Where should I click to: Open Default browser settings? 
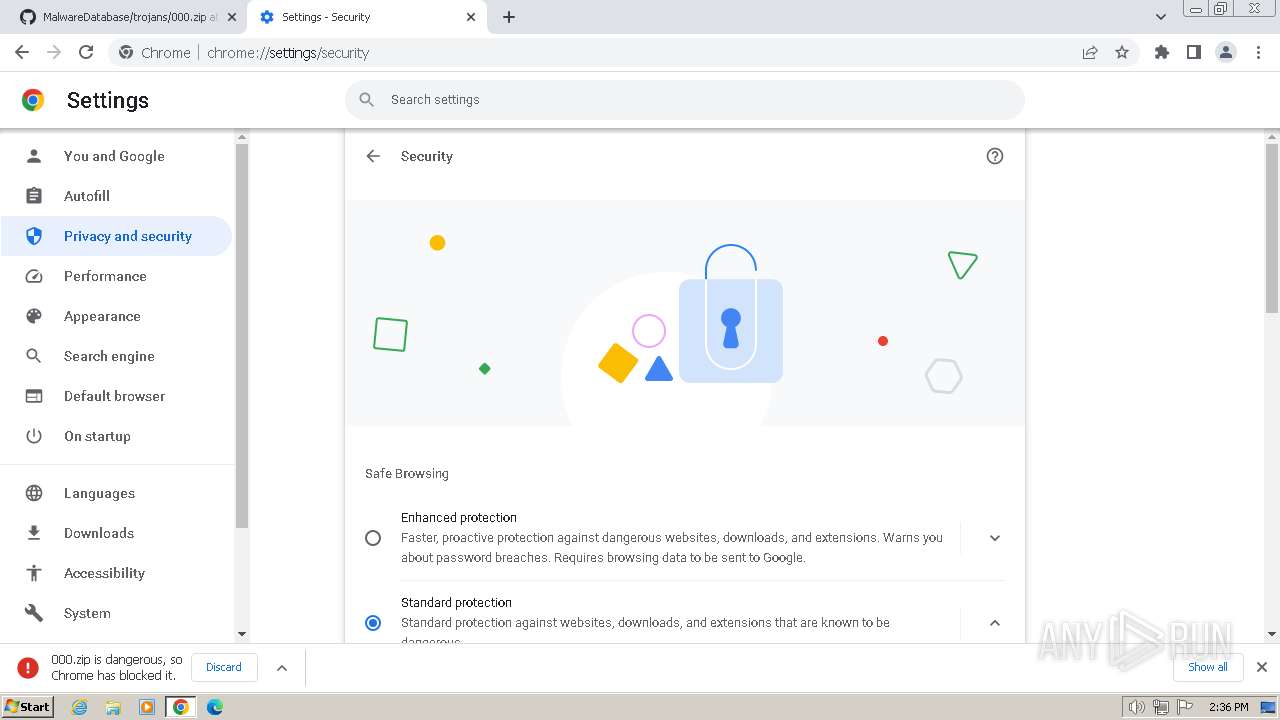tap(116, 396)
